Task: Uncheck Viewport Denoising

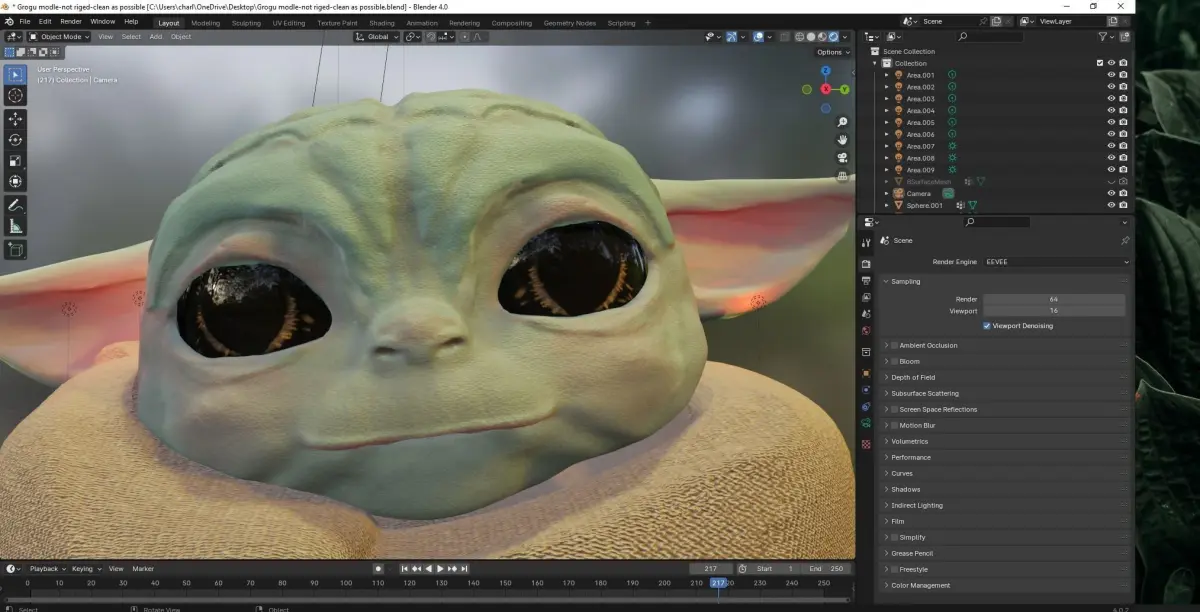Action: 987,325
